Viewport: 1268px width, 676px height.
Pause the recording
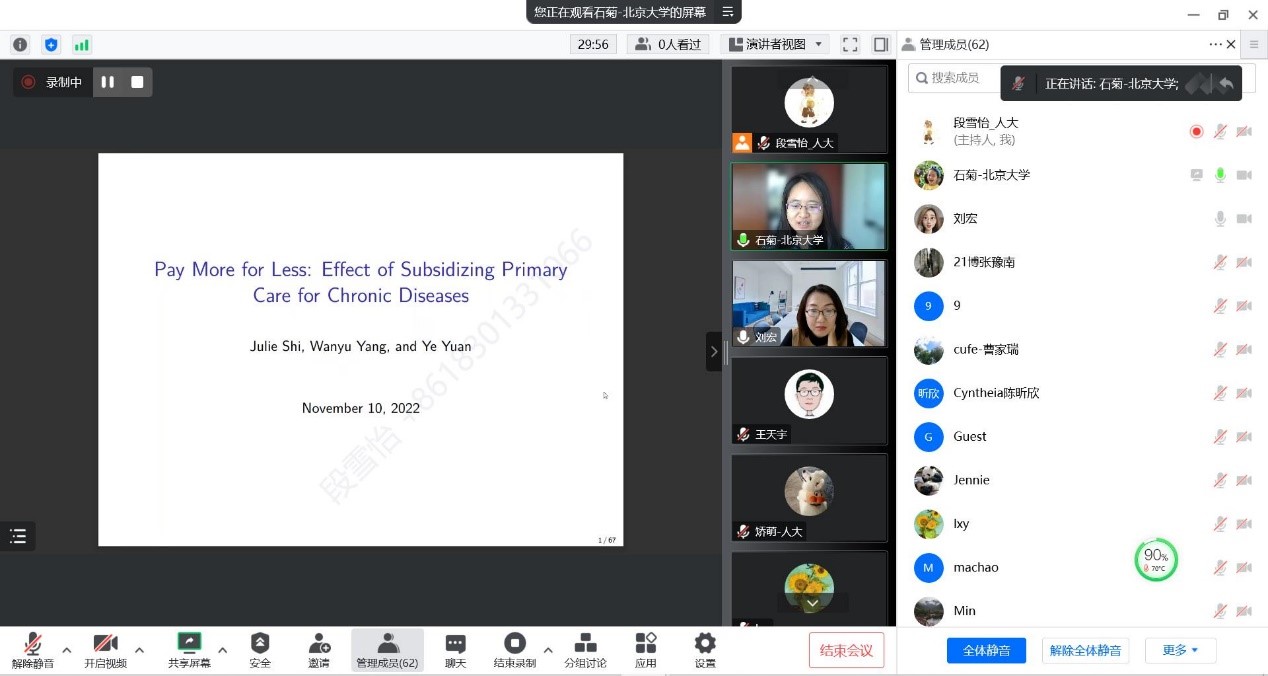click(x=108, y=82)
